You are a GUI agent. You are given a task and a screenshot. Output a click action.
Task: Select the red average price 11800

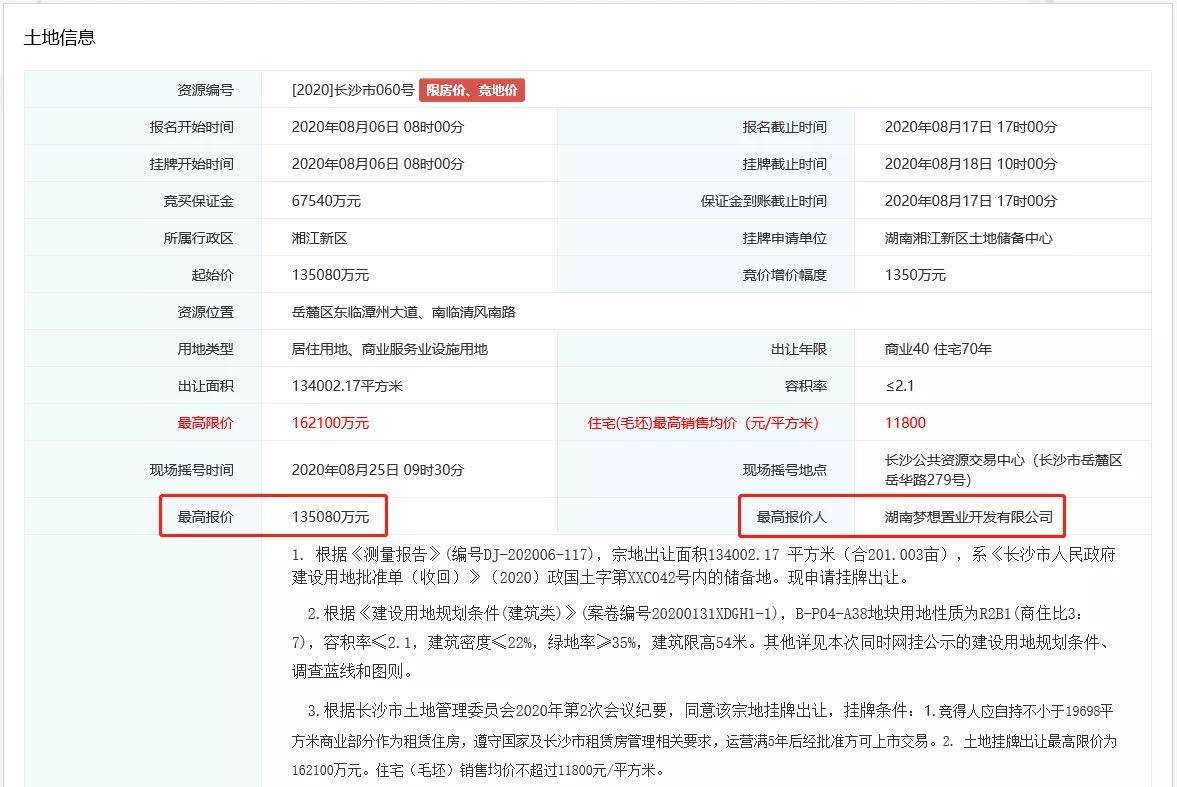point(905,423)
